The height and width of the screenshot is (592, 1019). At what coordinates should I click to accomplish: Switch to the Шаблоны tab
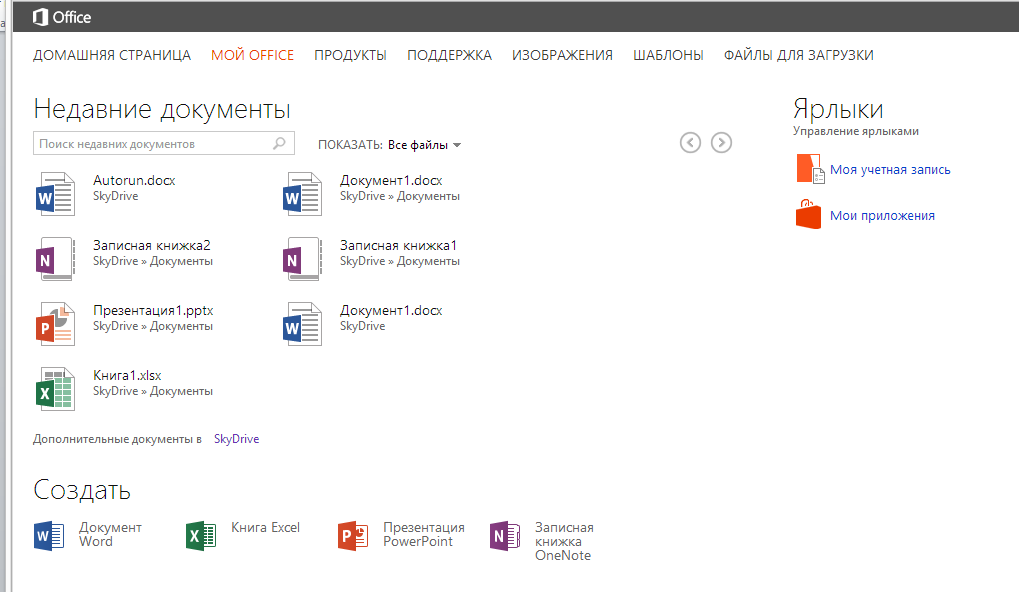668,55
